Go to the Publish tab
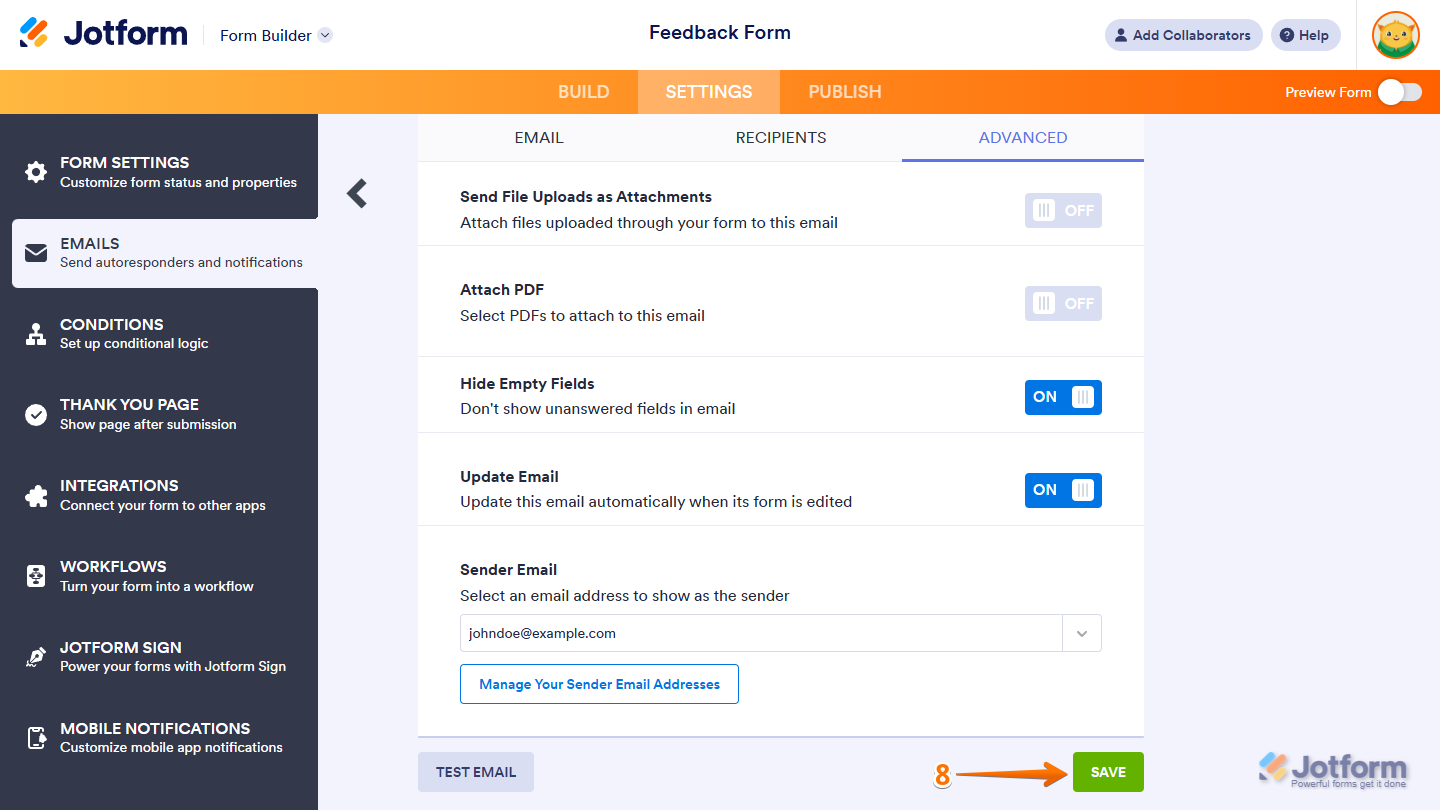This screenshot has height=810, width=1440. 845,92
